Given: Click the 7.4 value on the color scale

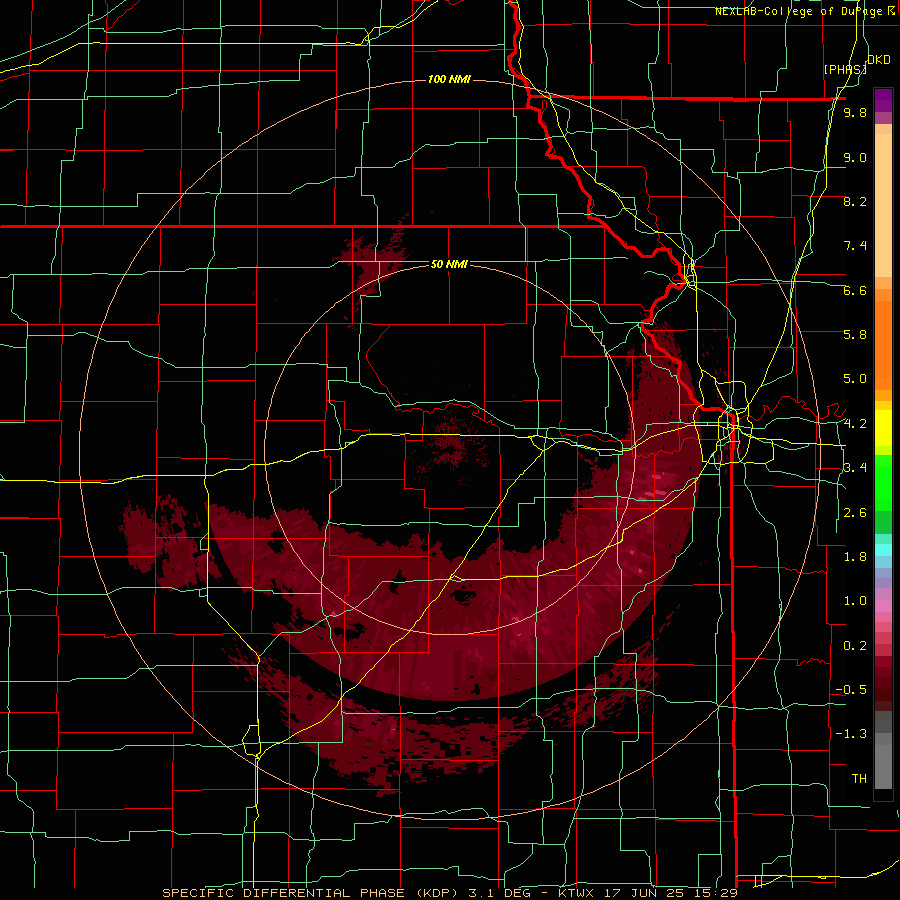Looking at the screenshot, I should [x=855, y=246].
